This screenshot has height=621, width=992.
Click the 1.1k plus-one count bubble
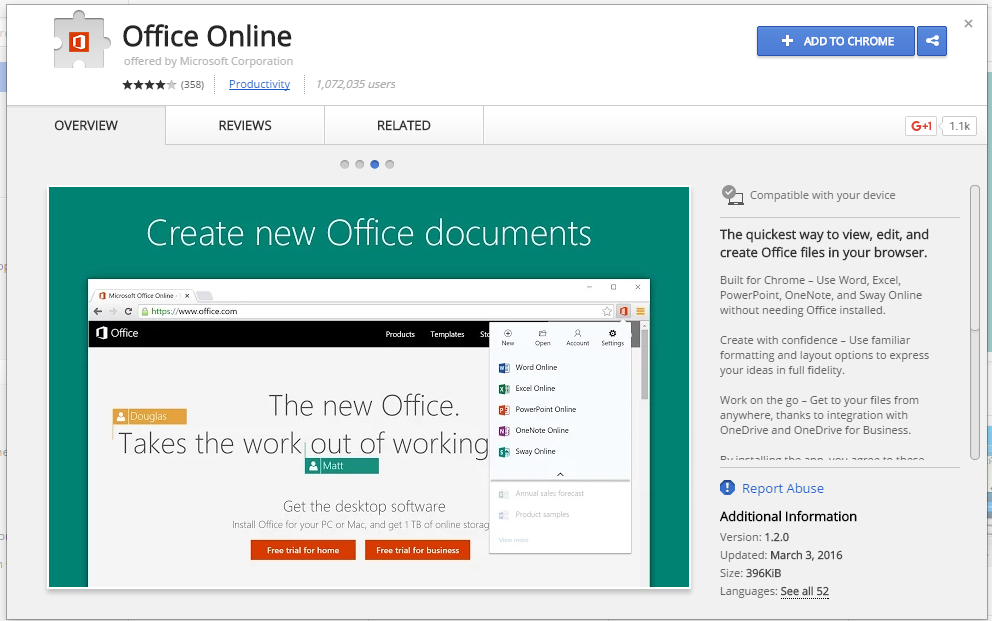click(959, 126)
